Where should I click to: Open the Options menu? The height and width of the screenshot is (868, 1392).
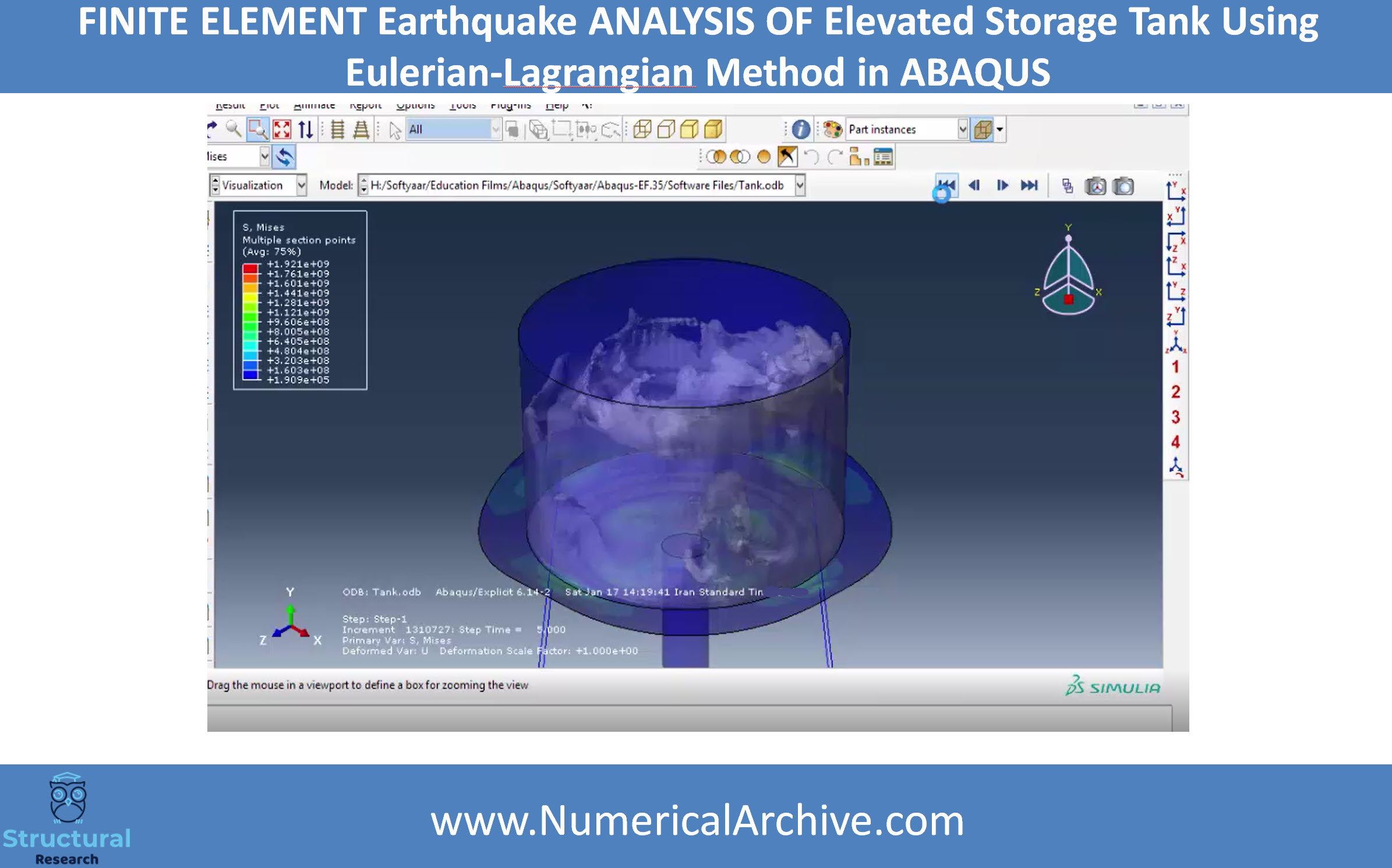[x=415, y=106]
